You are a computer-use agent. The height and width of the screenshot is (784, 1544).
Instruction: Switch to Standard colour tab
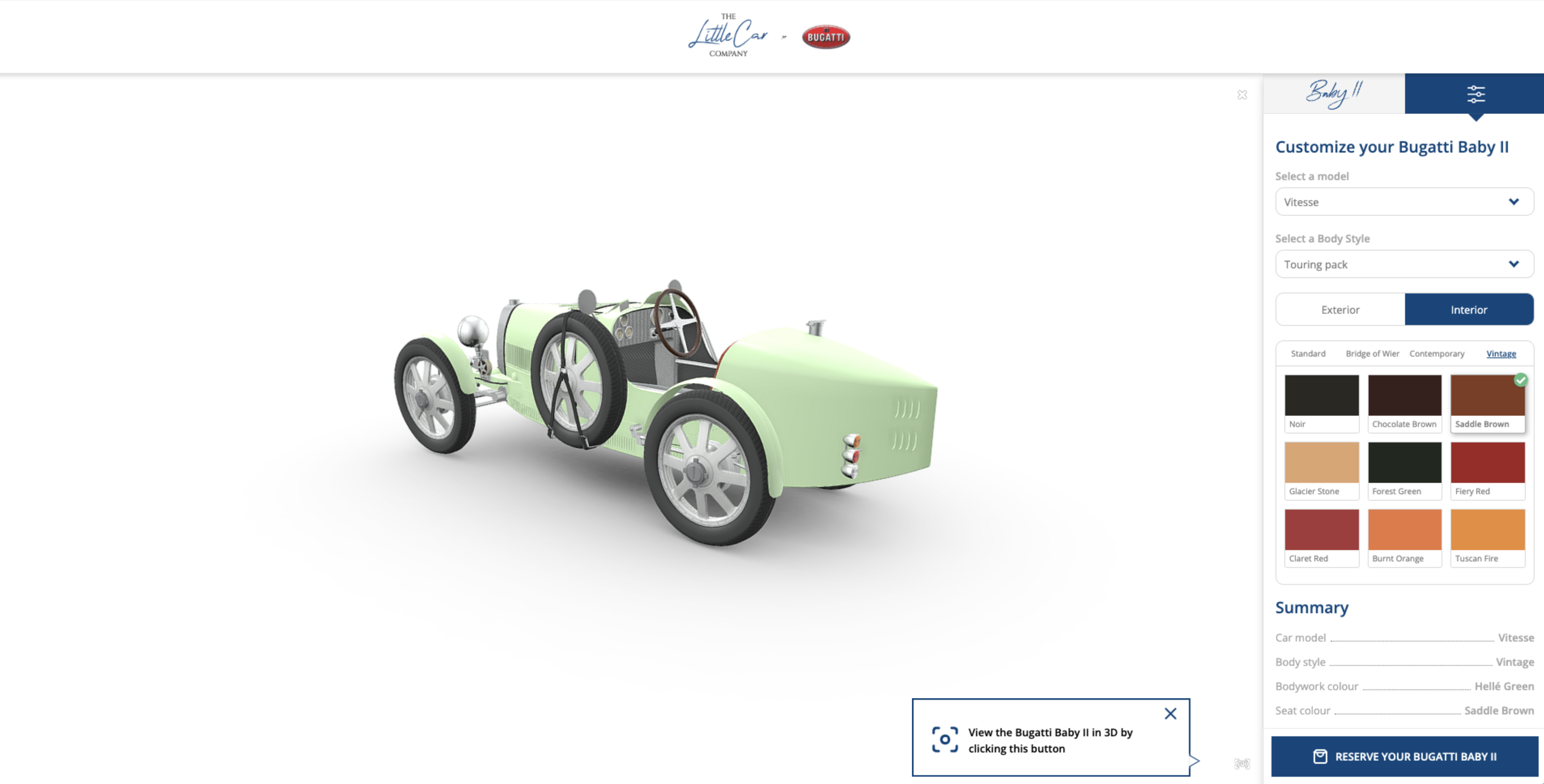[1308, 354]
